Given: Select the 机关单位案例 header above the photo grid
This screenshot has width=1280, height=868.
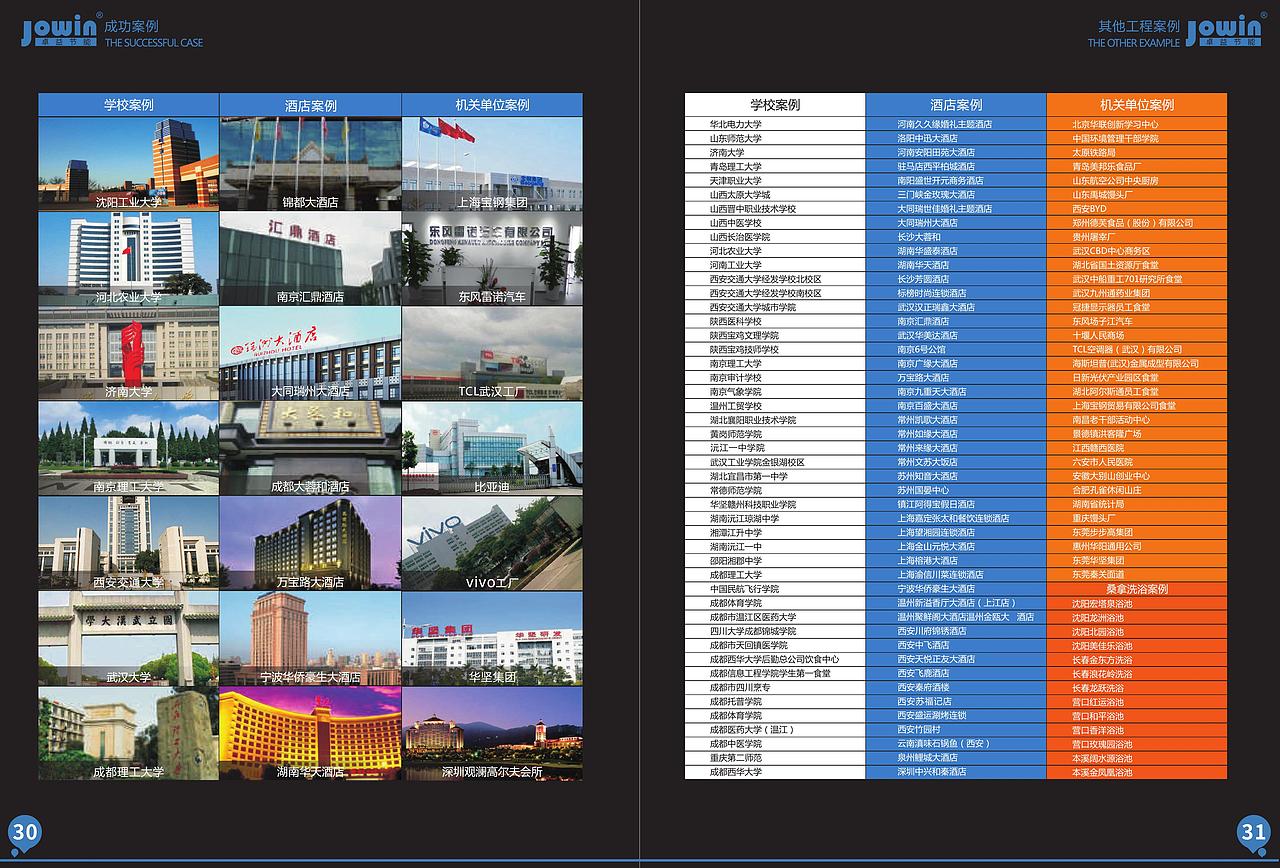Looking at the screenshot, I should point(492,105).
